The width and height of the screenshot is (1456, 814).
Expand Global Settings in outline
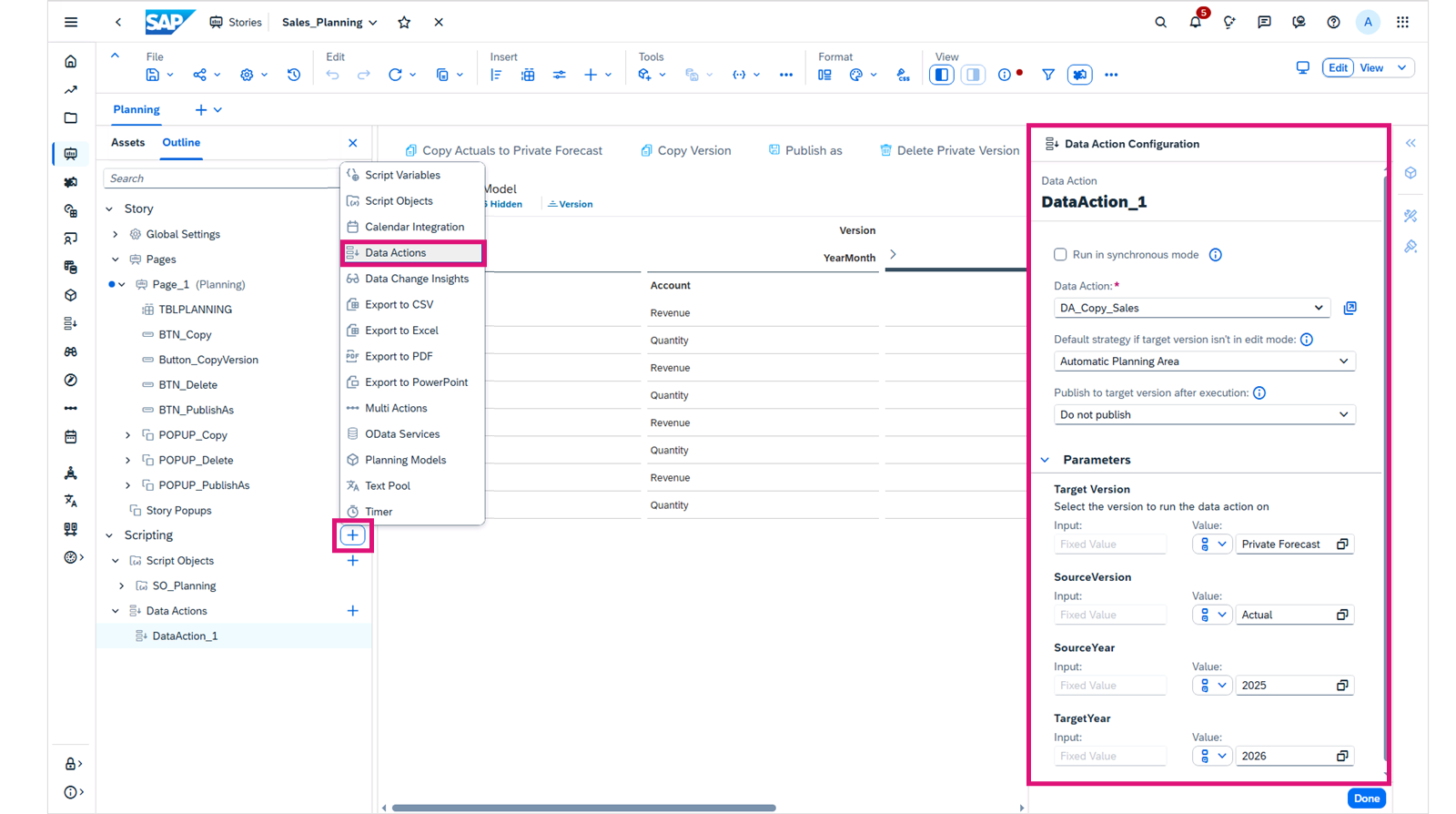click(x=116, y=234)
